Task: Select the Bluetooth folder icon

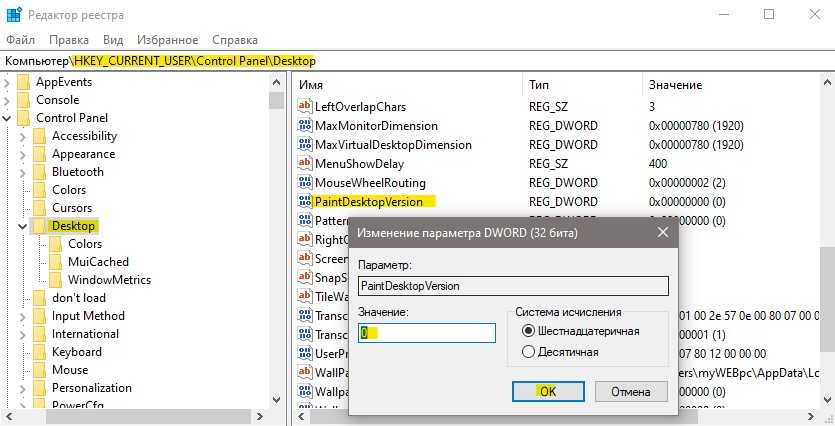Action: point(40,172)
